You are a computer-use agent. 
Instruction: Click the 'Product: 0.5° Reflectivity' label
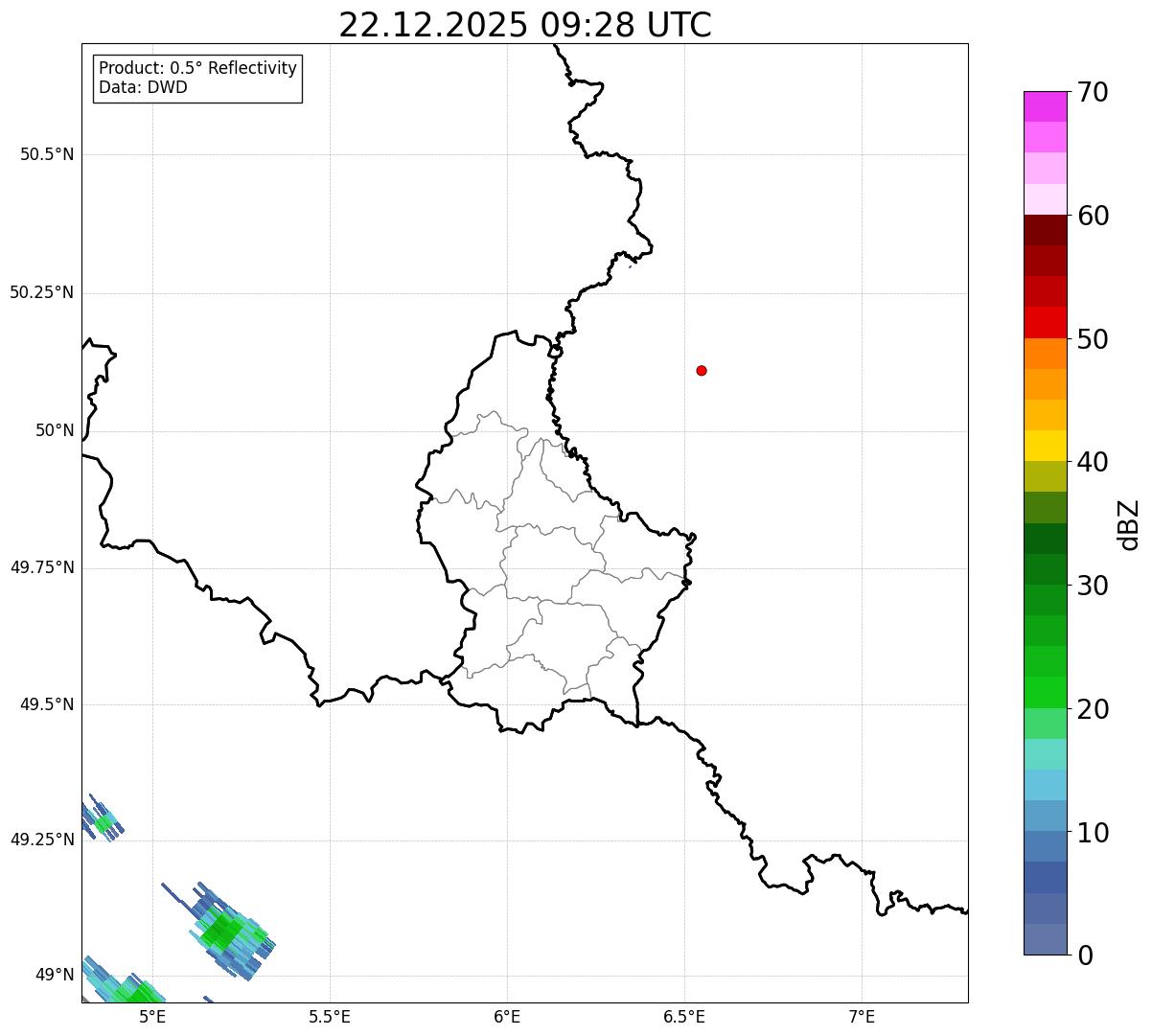pyautogui.click(x=197, y=68)
